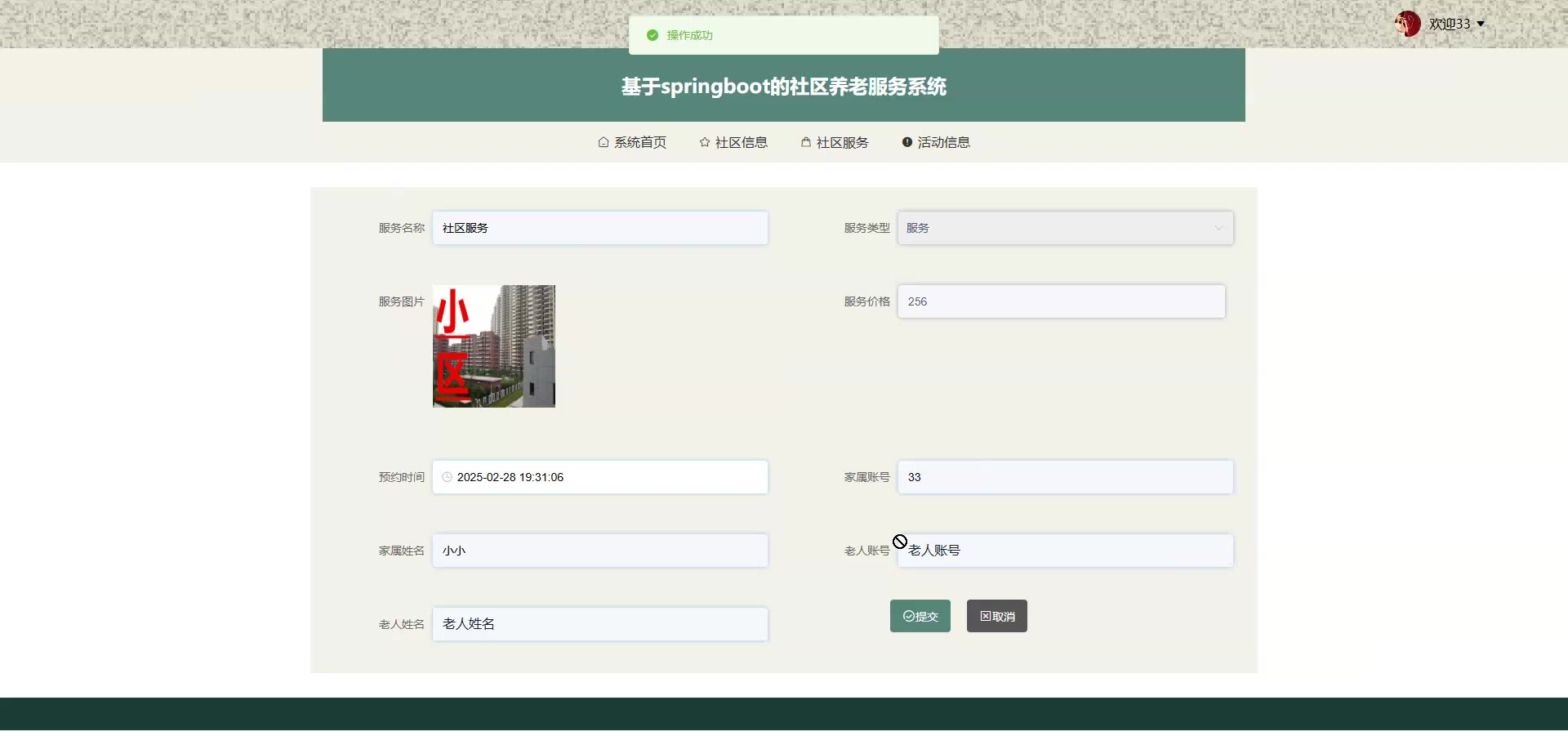Screen dimensions: 1568x745
Task: Click the 预约时间 label
Action: coord(402,477)
